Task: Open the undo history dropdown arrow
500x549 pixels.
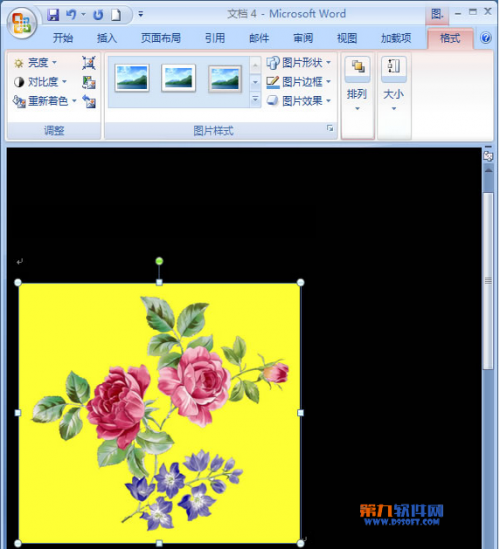Action: click(83, 15)
